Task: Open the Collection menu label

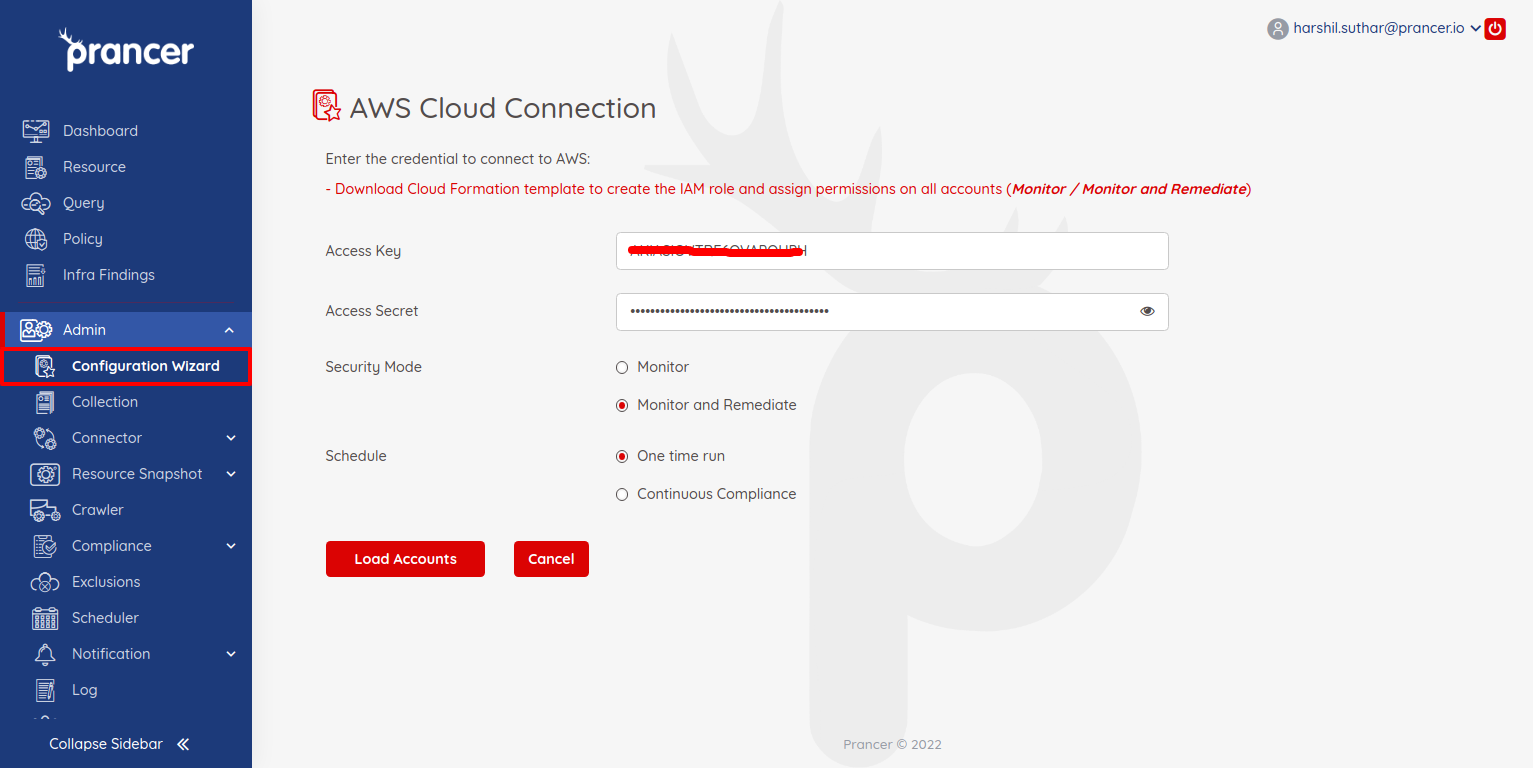Action: pyautogui.click(x=105, y=402)
